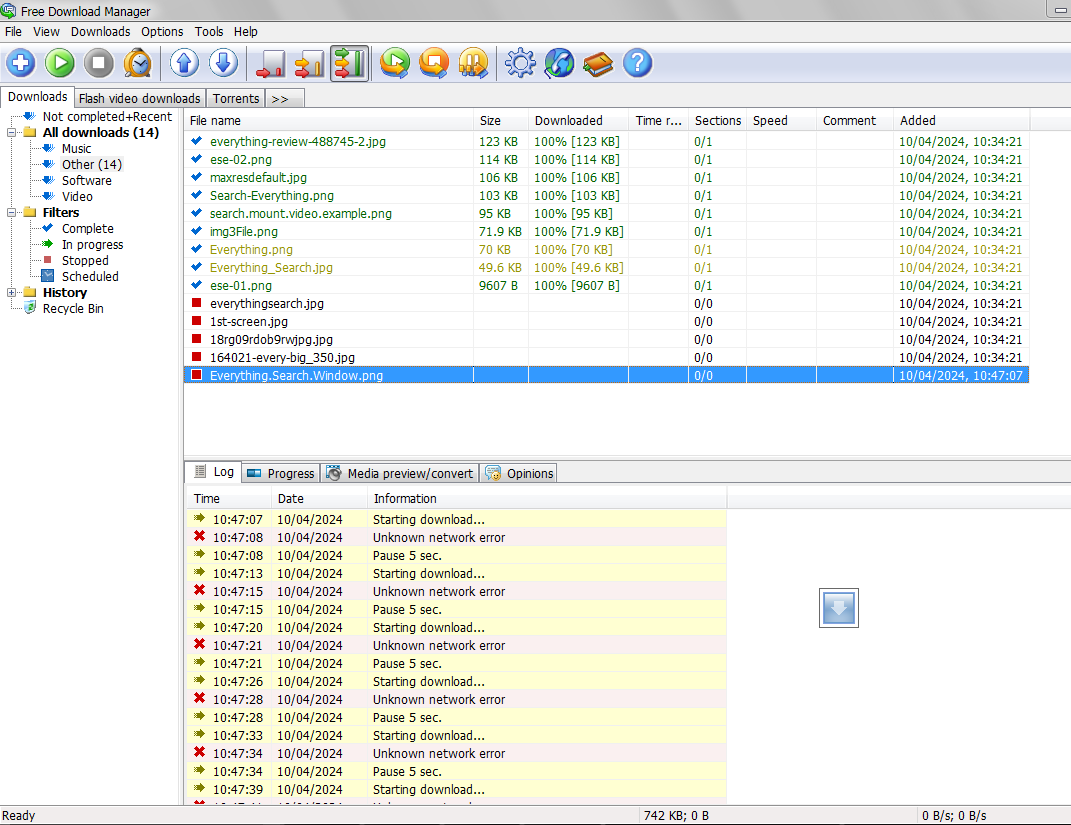1071x825 pixels.
Task: Click the blue plus Add download icon
Action: click(20, 64)
